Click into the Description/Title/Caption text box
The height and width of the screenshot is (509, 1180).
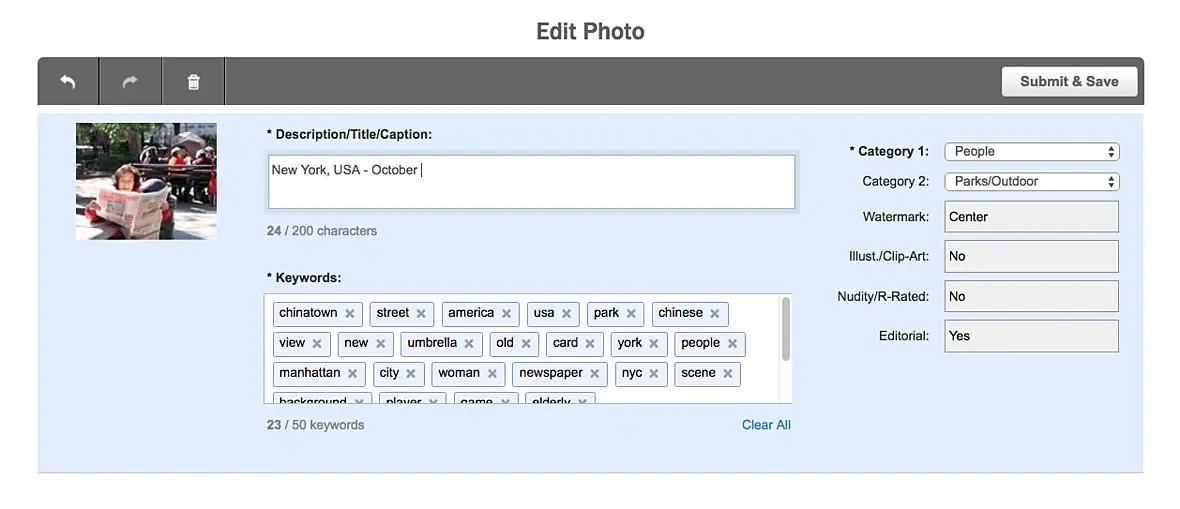(x=531, y=182)
